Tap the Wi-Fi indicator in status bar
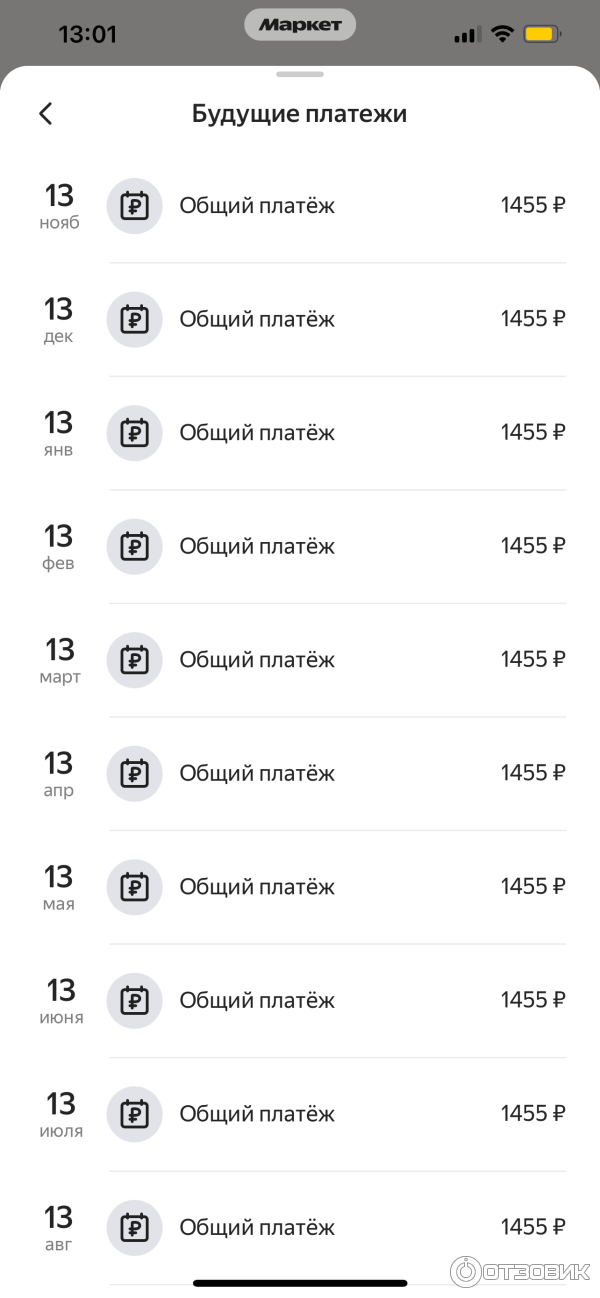Screen dimensions: 600x1298 click(x=501, y=32)
